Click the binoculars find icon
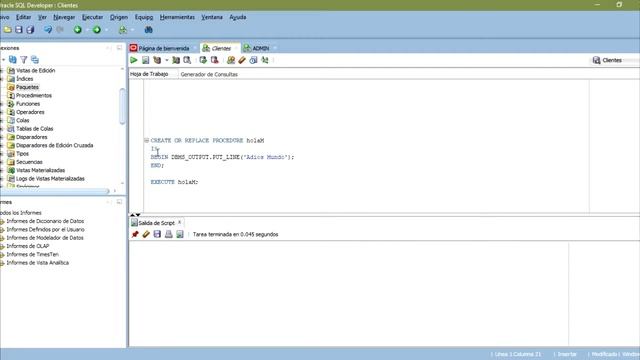Image resolution: width=640 pixels, height=360 pixels. pyautogui.click(x=149, y=30)
